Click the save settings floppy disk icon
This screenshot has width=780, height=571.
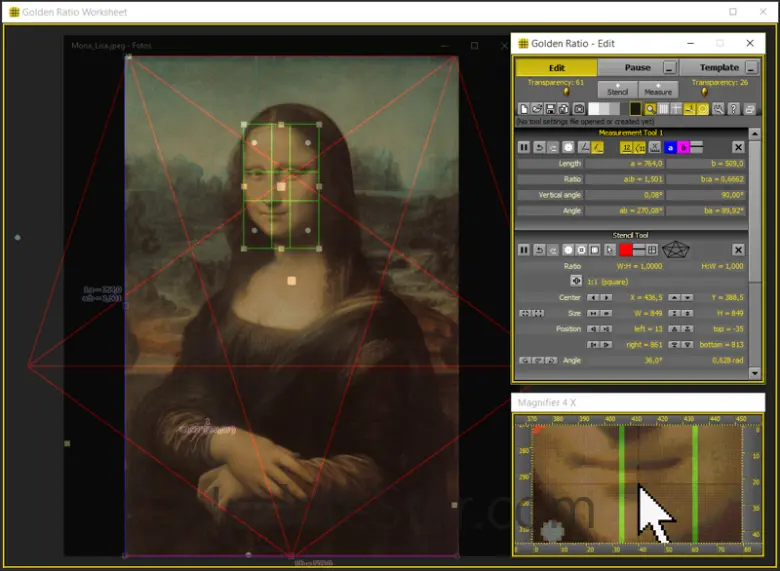[550, 109]
